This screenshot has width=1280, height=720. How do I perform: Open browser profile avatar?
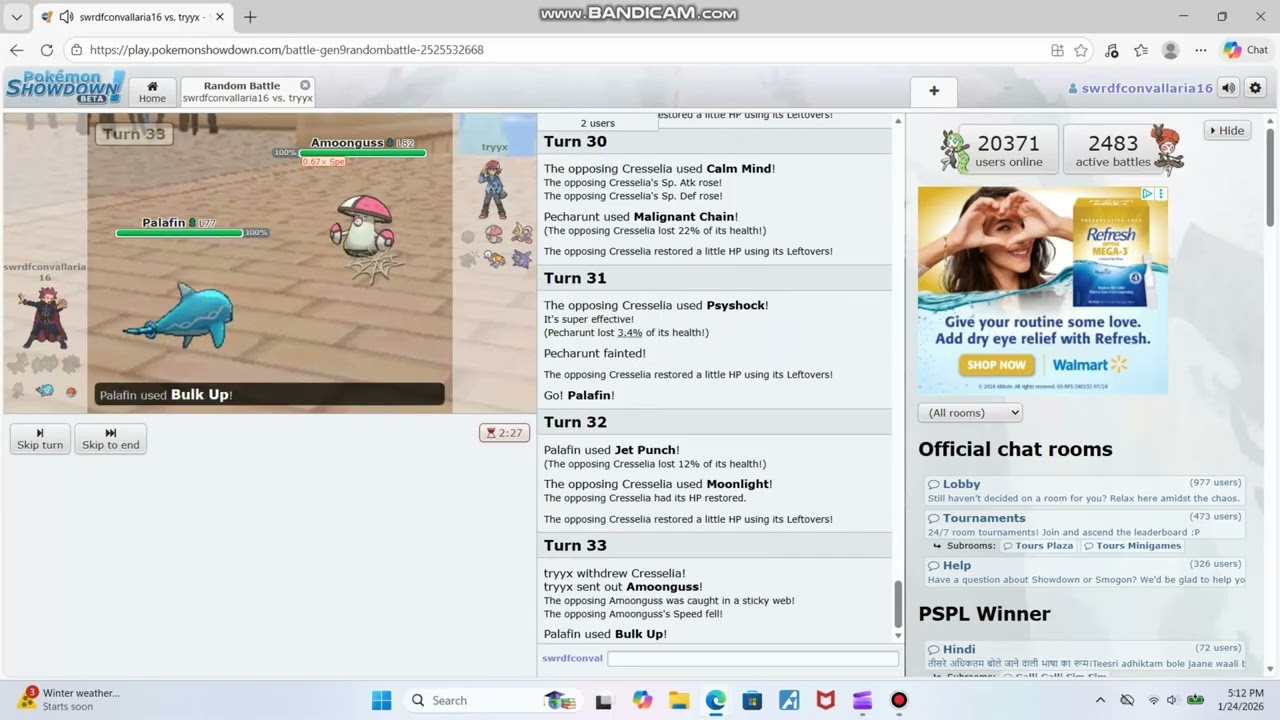[x=1170, y=50]
